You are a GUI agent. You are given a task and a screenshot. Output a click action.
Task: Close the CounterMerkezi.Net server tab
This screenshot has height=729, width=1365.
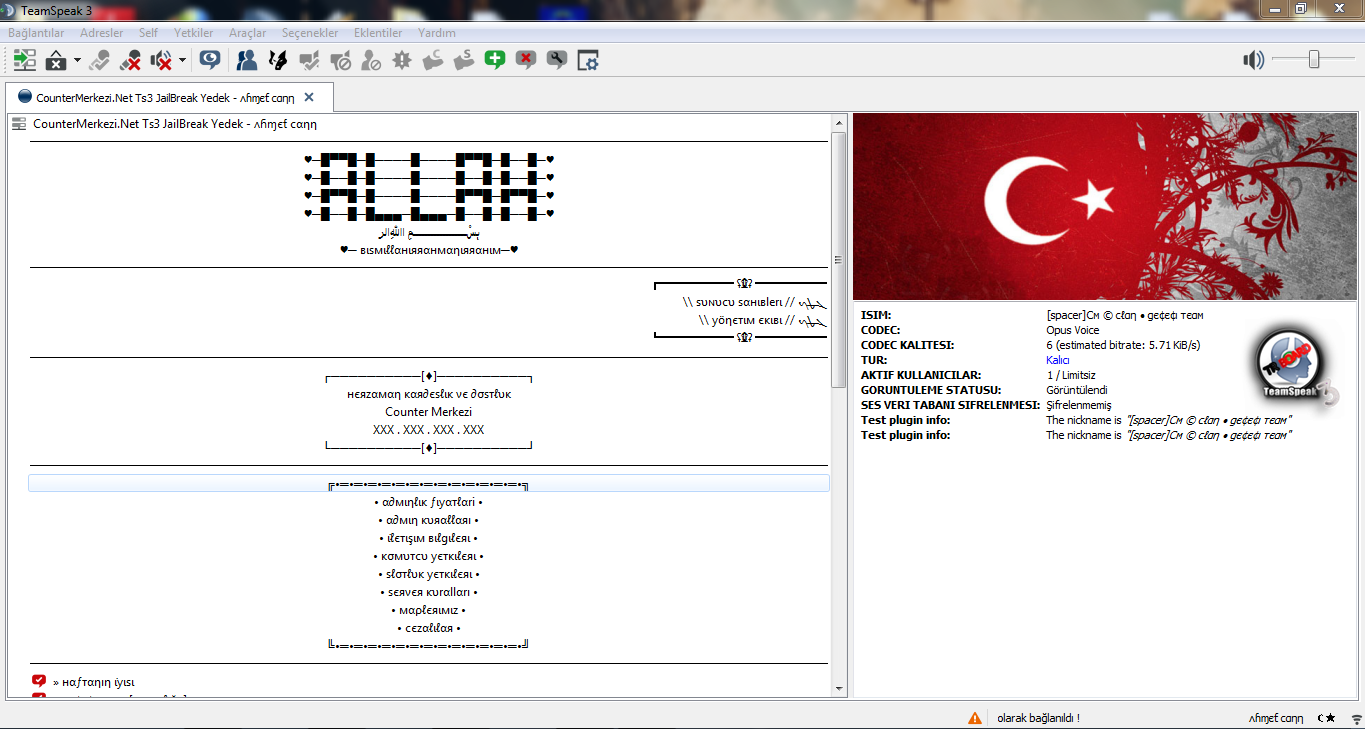tap(309, 97)
